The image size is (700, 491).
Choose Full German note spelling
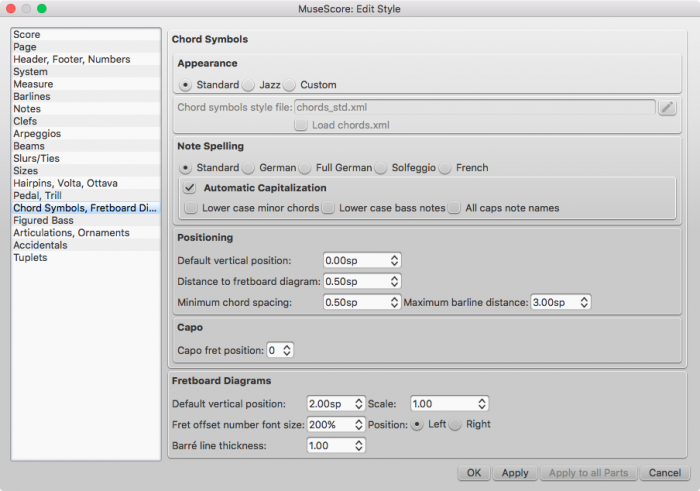tap(305, 168)
